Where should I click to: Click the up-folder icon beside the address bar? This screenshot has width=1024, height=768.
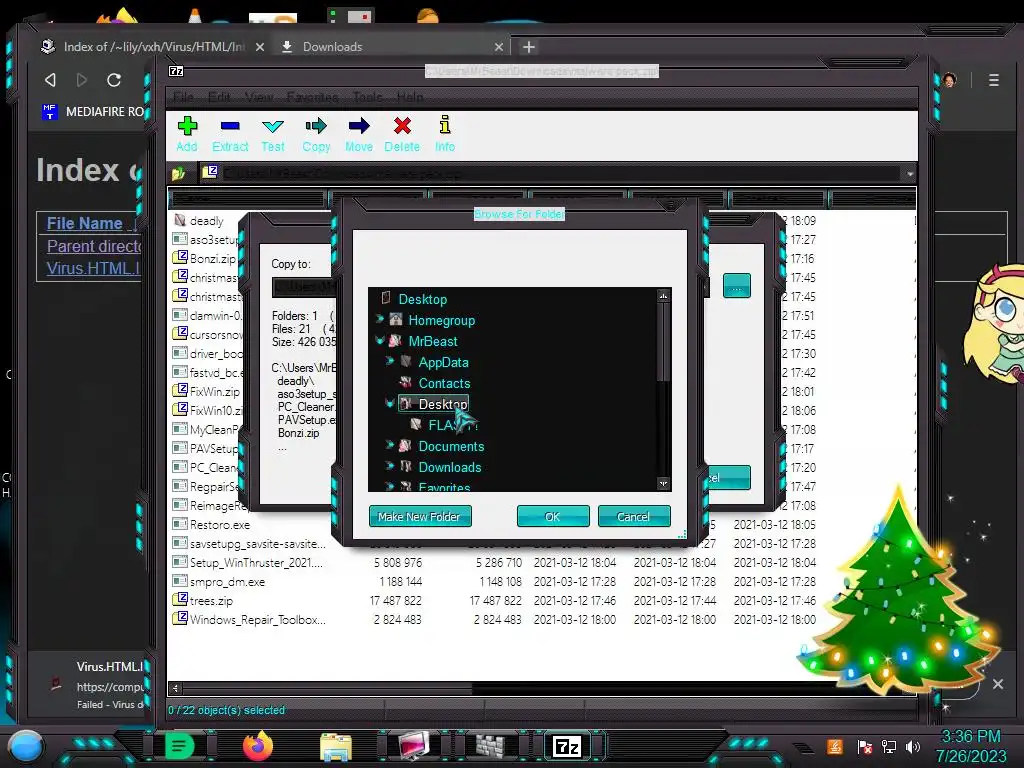tap(178, 174)
